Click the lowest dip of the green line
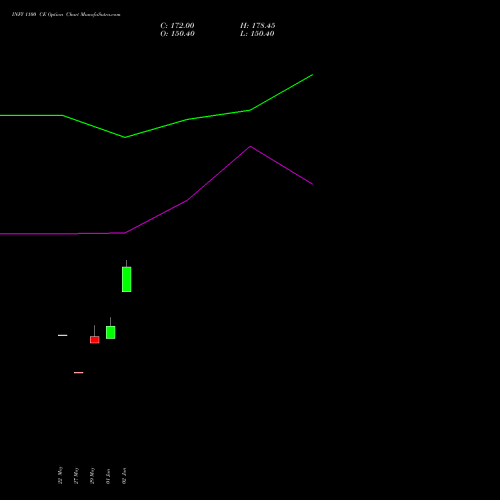Image resolution: width=500 pixels, height=500 pixels. tap(125, 137)
